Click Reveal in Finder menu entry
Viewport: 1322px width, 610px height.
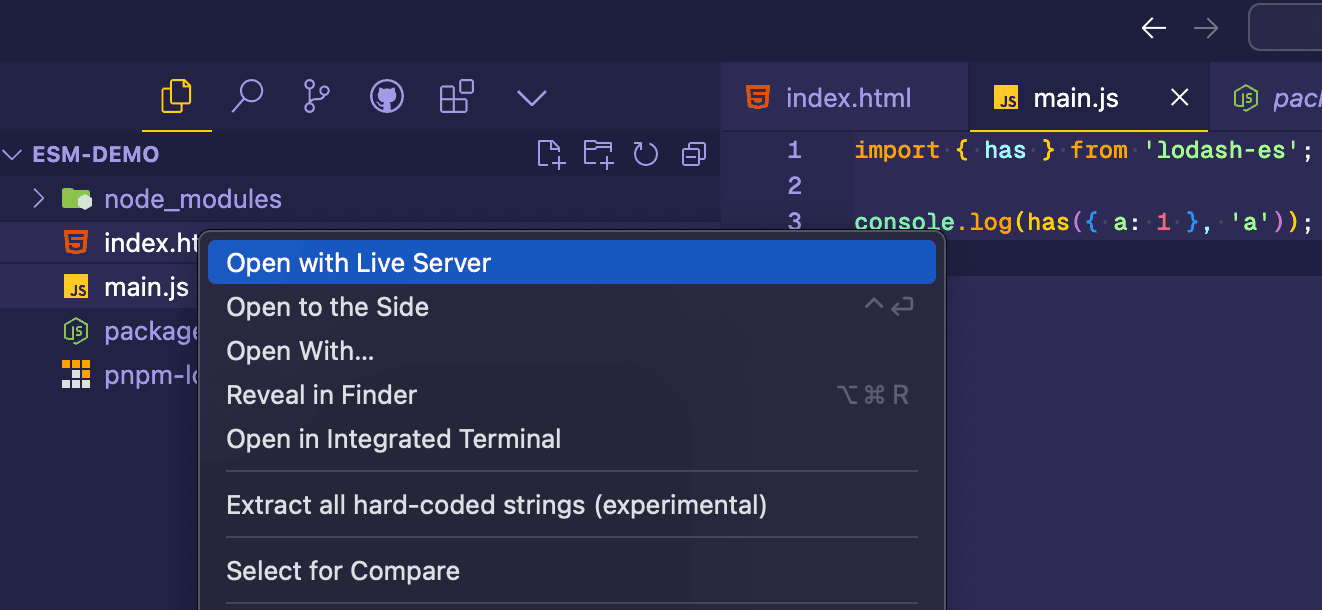[322, 394]
